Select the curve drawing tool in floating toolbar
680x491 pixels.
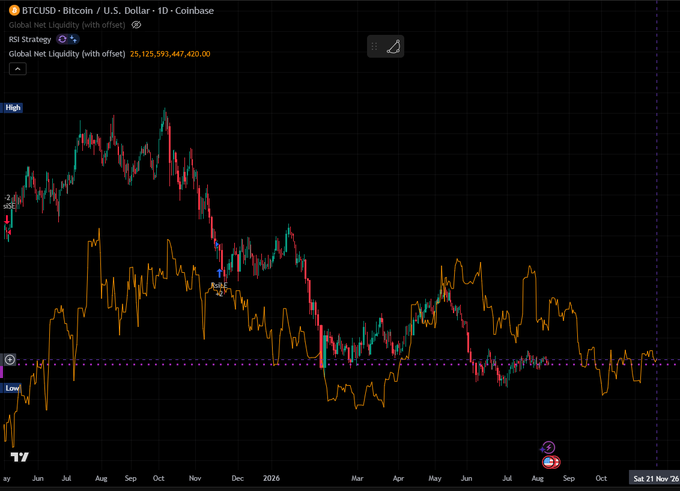393,46
